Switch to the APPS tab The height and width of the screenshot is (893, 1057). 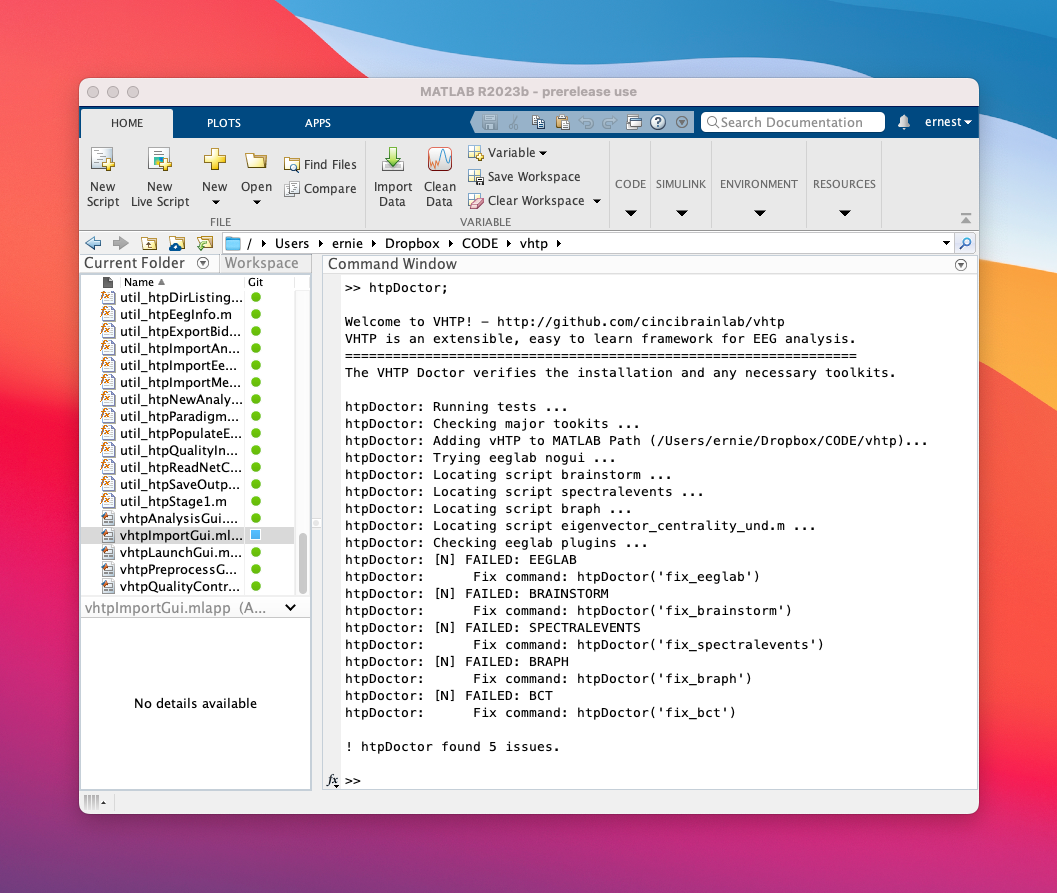[318, 123]
